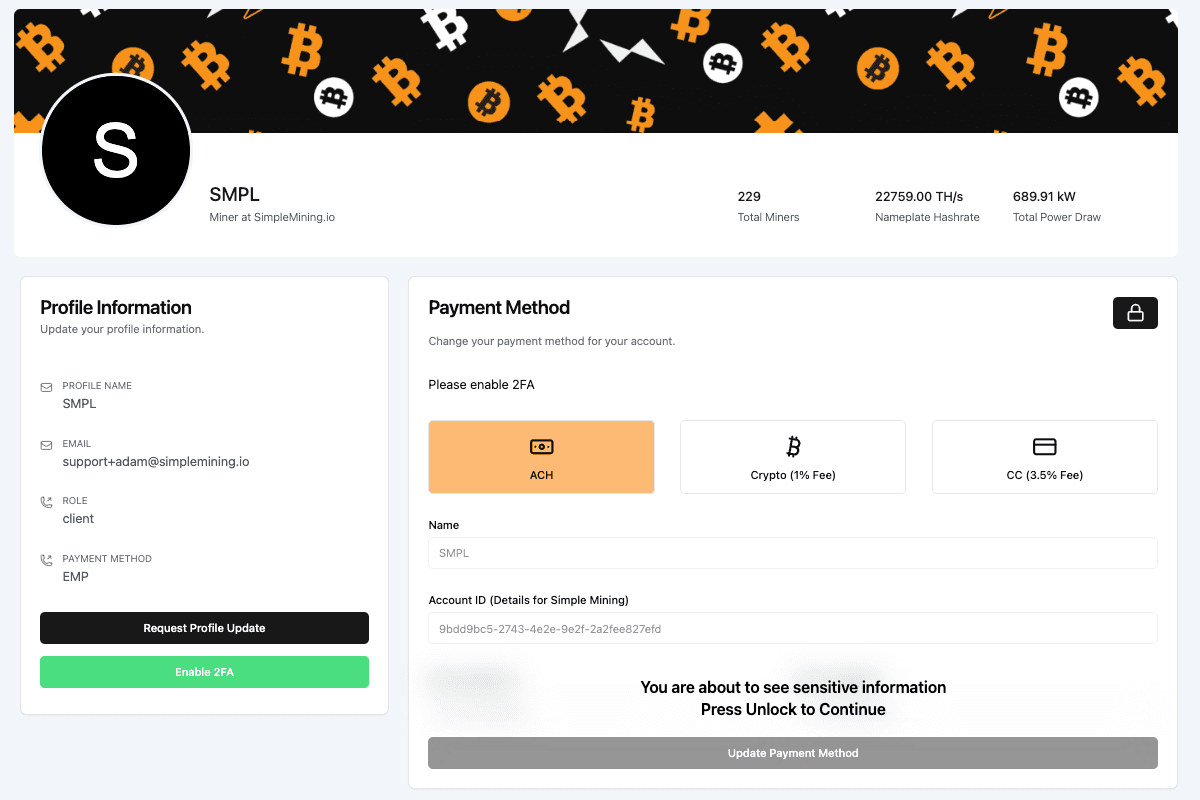Click Request Profile Update button
The width and height of the screenshot is (1200, 800).
(204, 628)
